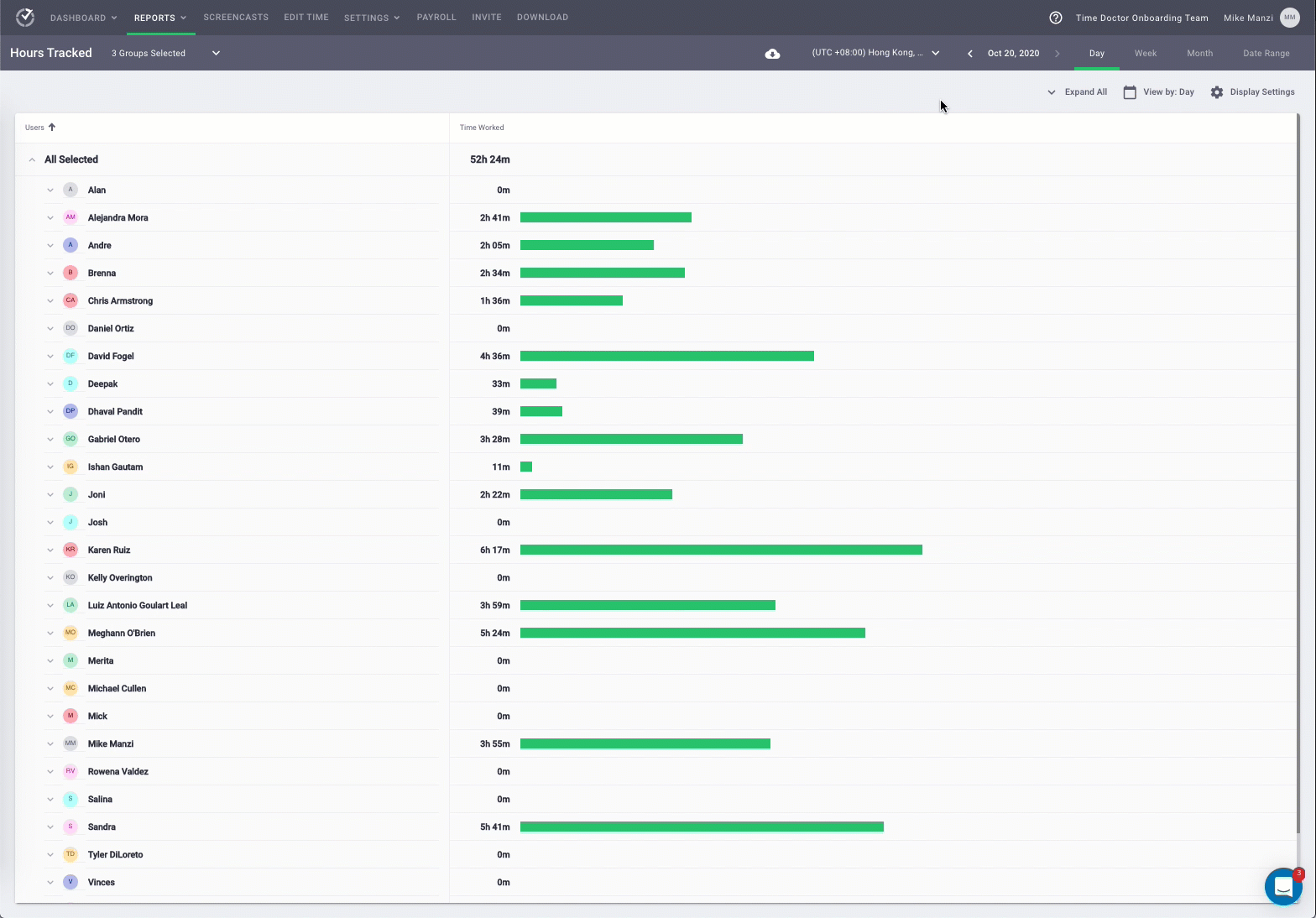Expand Joni's row chevron
Viewport: 1316px width, 918px height.
[50, 495]
